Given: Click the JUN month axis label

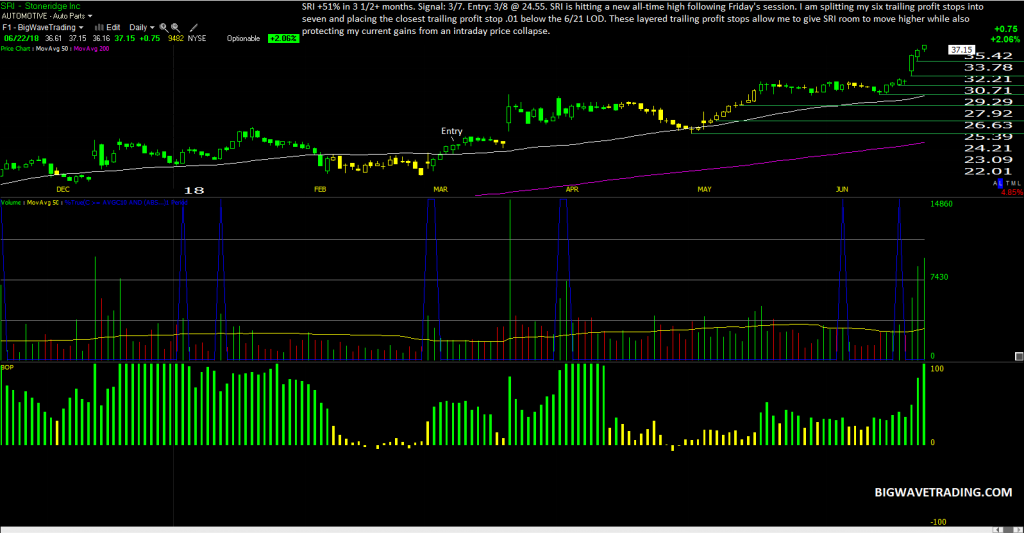Looking at the screenshot, I should click(842, 189).
